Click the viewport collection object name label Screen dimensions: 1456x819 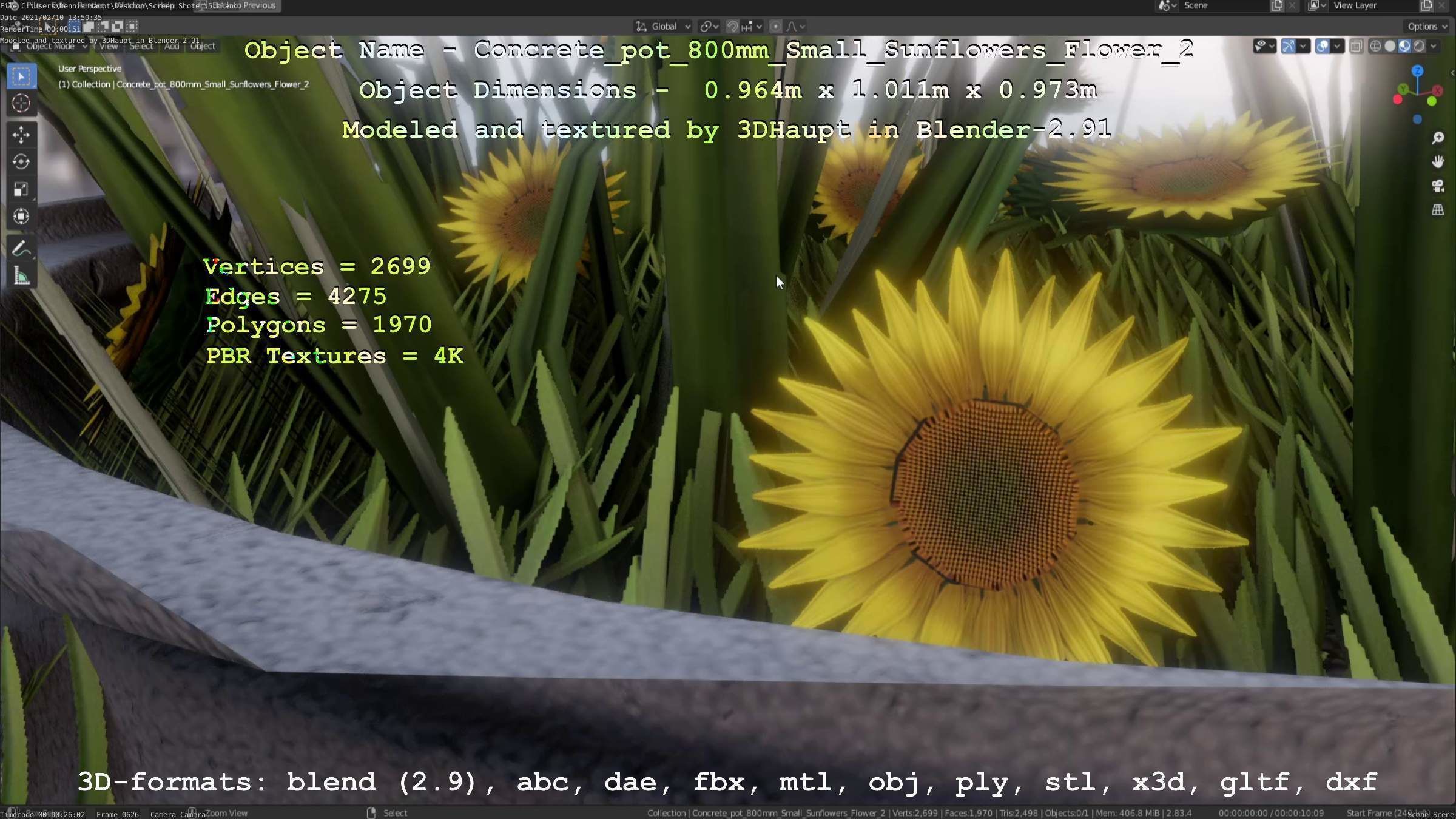(x=183, y=84)
